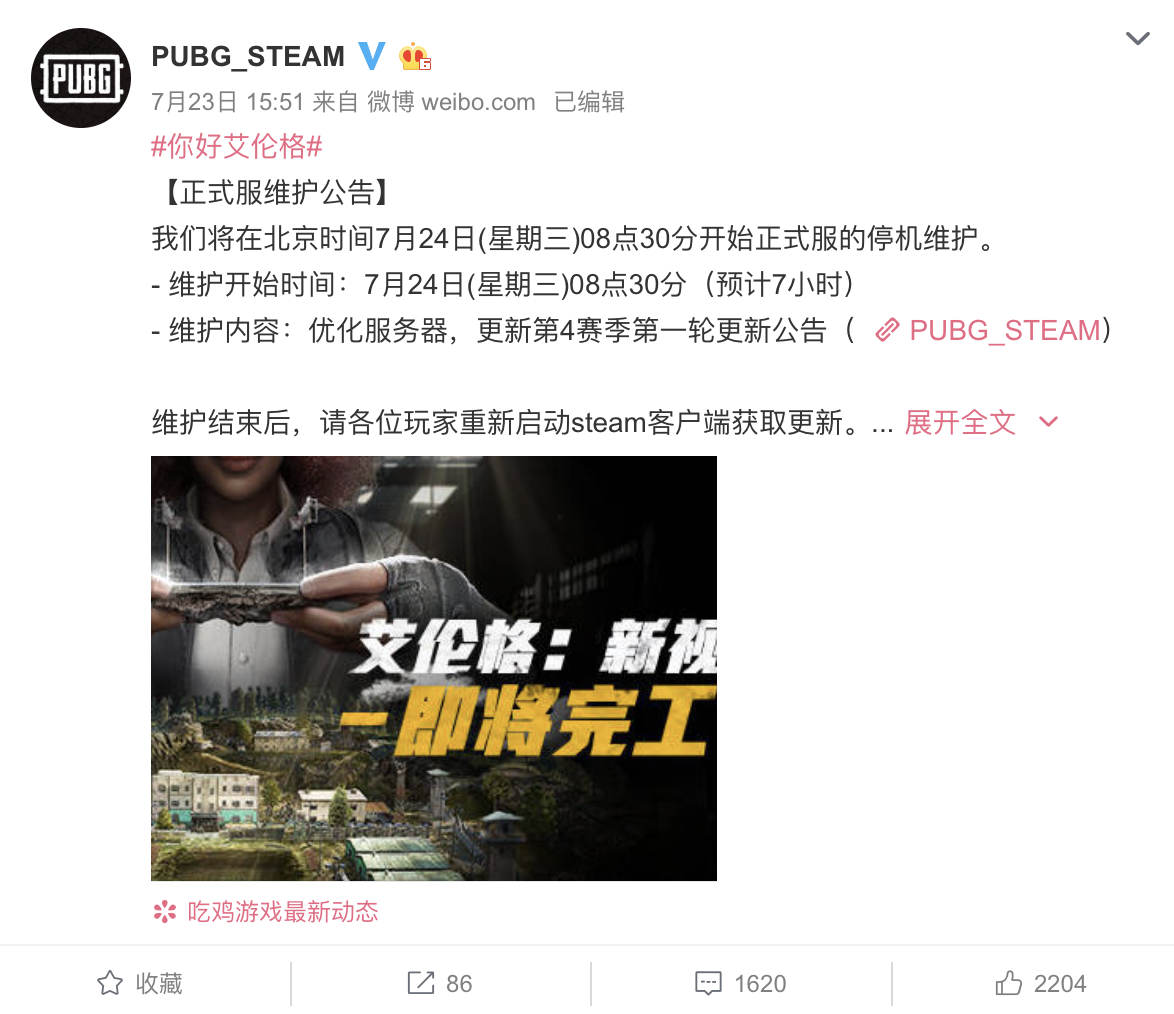Click the repost share icon with 86
1174x1014 pixels.
[x=421, y=983]
